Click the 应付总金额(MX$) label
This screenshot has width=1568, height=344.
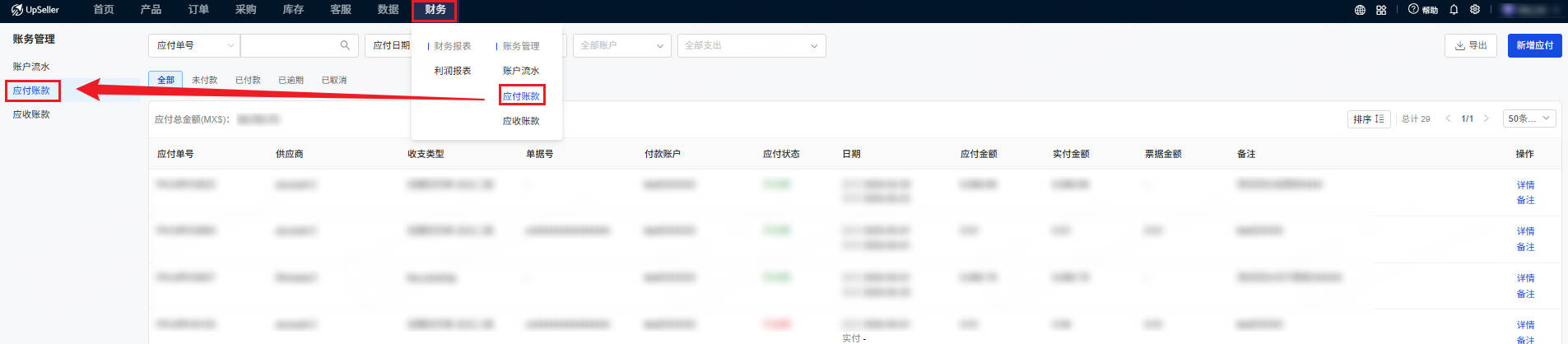(x=192, y=119)
